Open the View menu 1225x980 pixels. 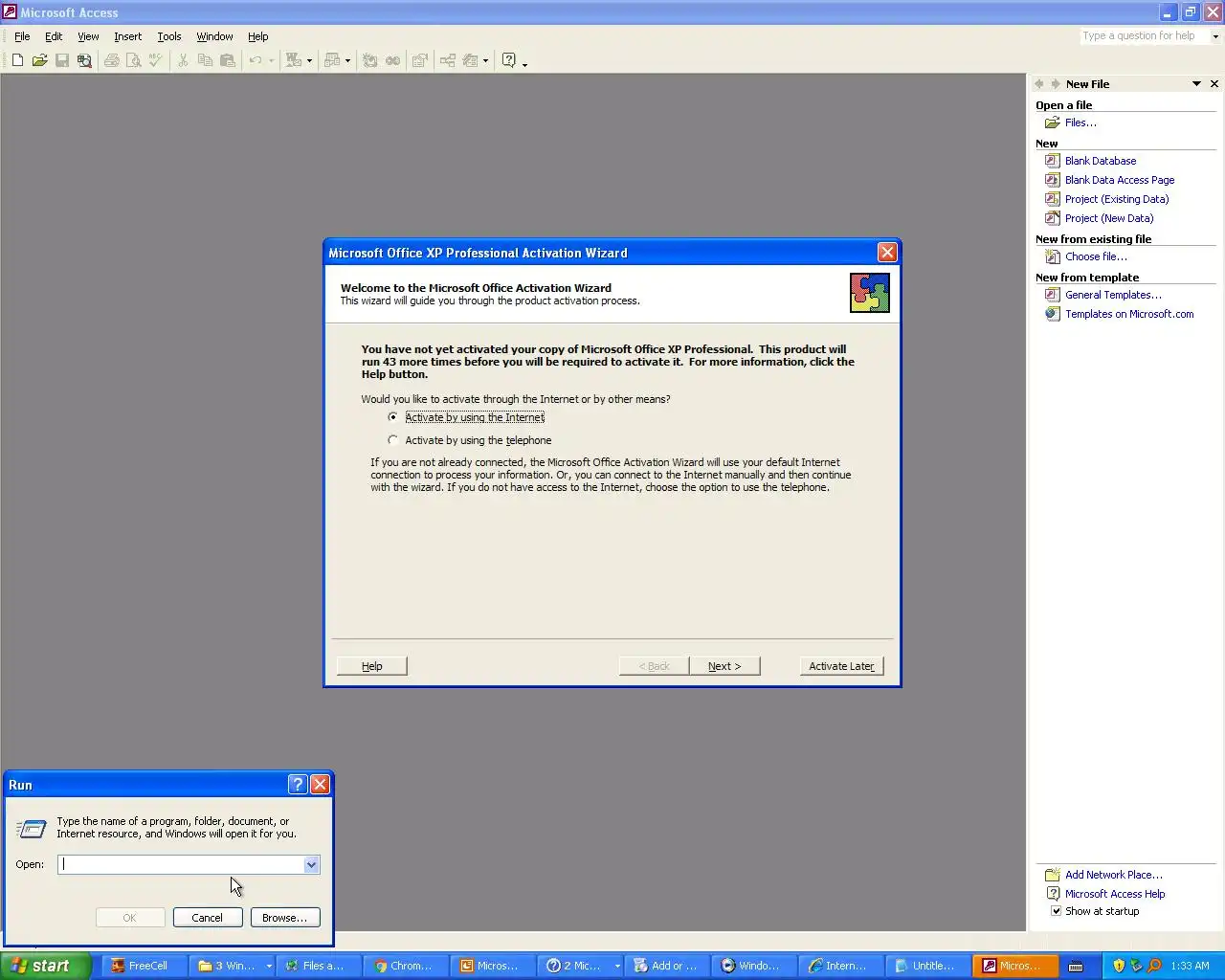point(88,36)
